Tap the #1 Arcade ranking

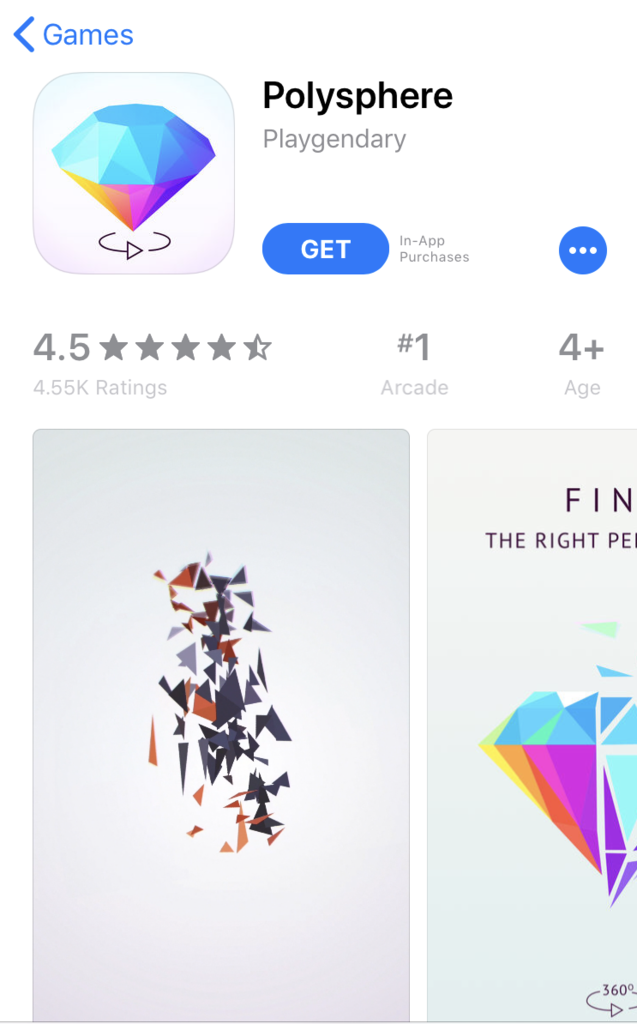click(x=414, y=364)
